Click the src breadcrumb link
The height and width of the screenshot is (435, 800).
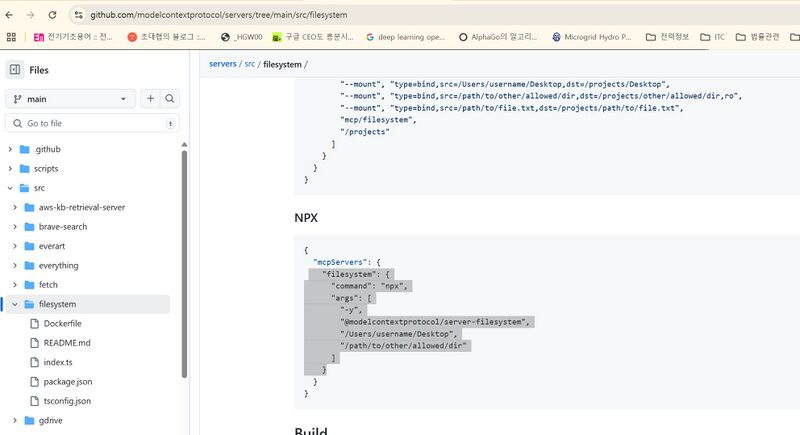[250, 64]
